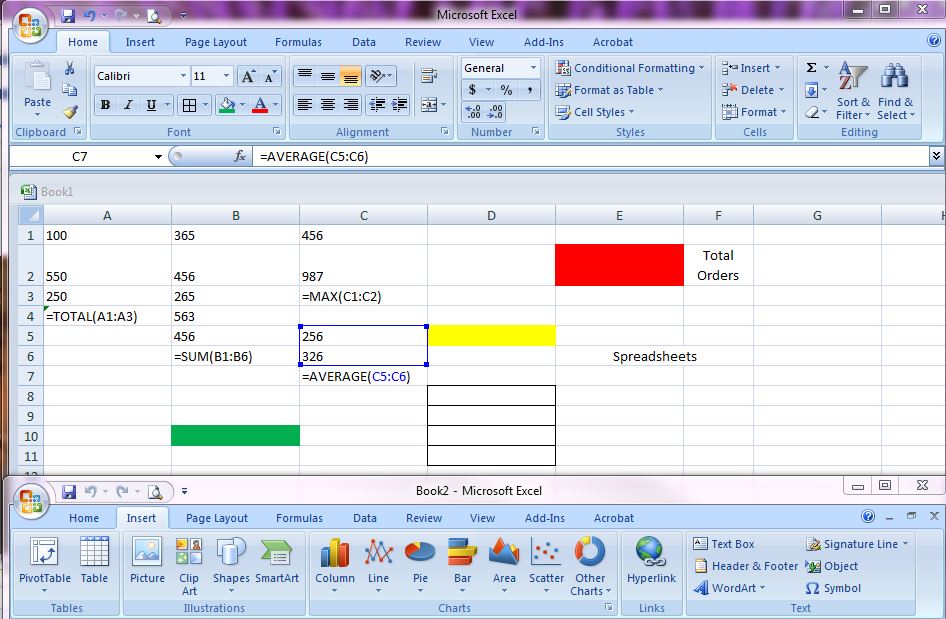Click the Scatter chart icon

point(546,561)
